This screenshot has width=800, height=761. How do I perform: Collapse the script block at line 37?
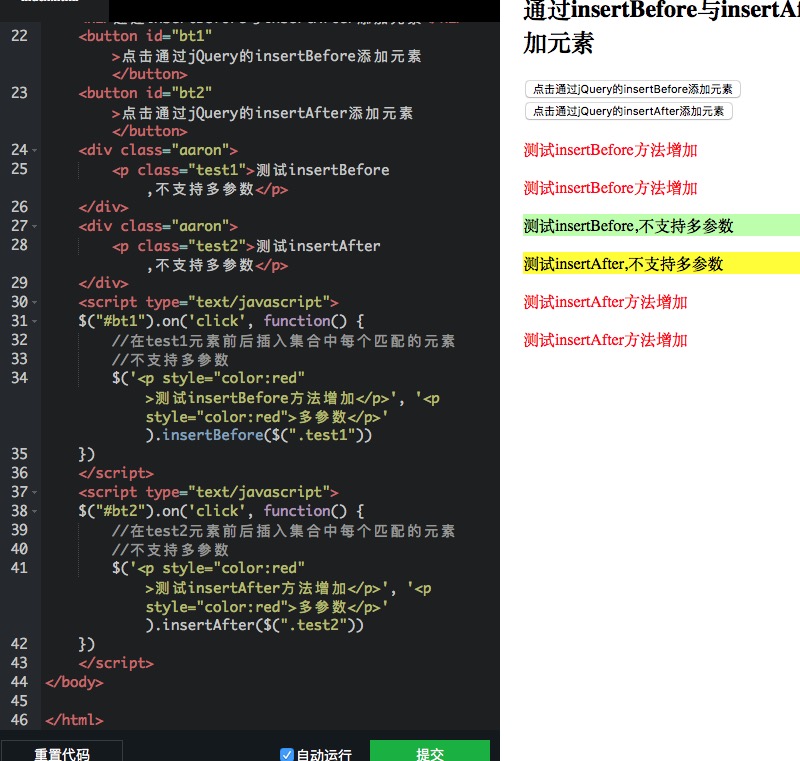click(35, 493)
